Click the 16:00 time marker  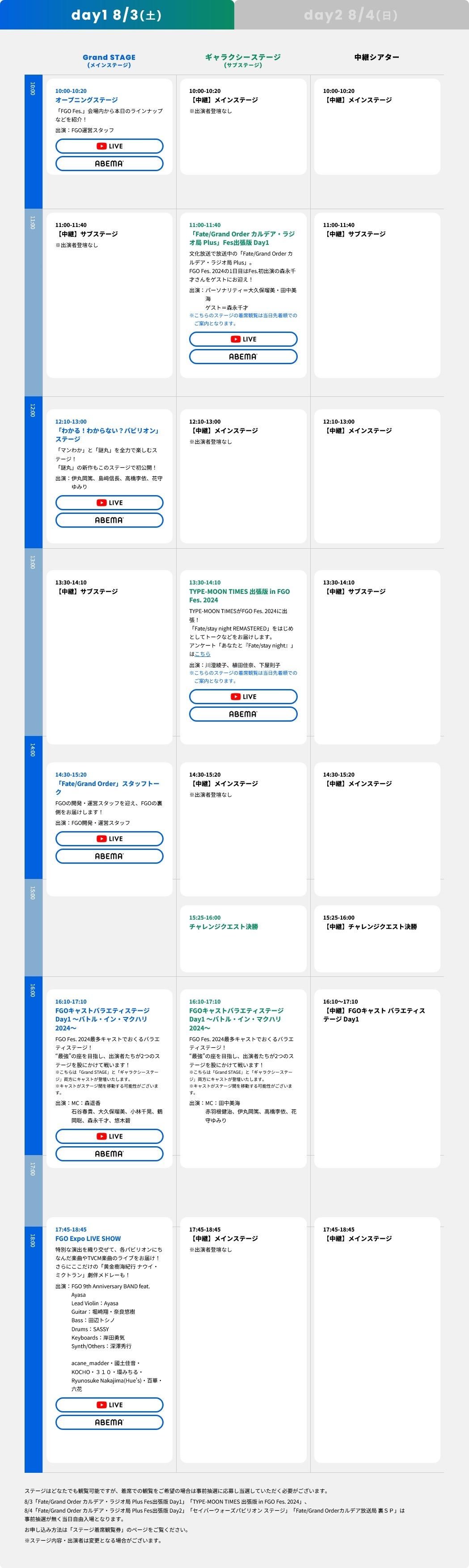tap(33, 990)
